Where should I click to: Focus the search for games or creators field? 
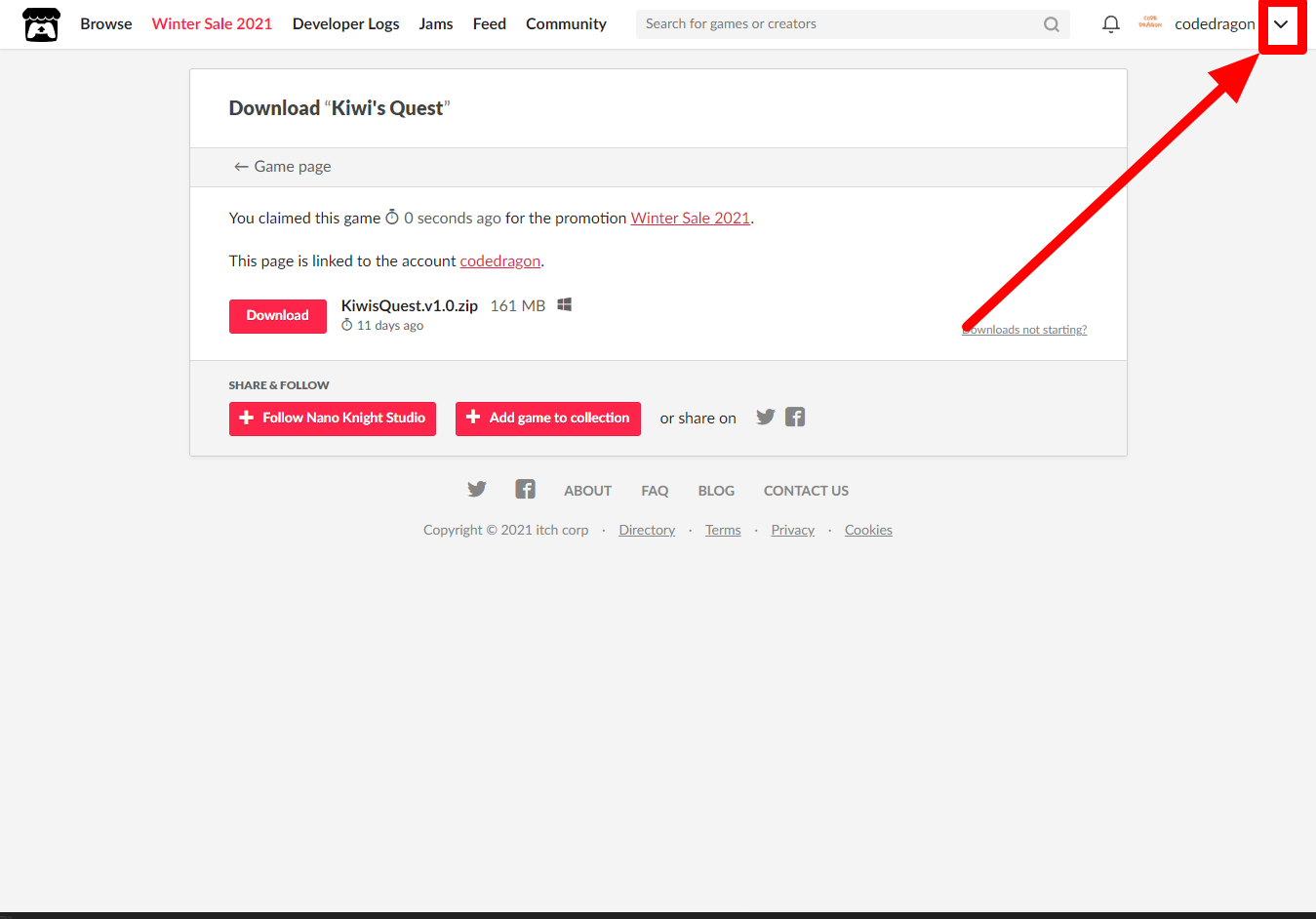pos(853,24)
